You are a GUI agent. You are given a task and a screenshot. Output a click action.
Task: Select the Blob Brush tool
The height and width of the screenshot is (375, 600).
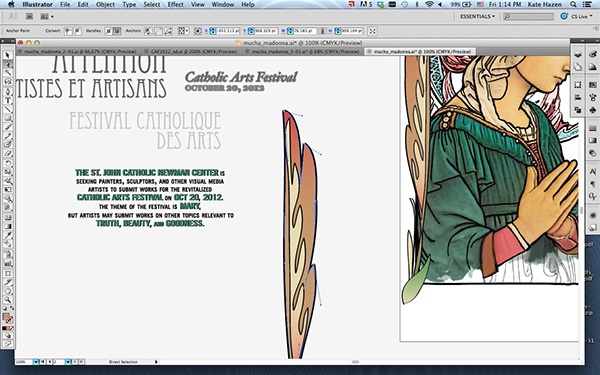tap(8, 145)
